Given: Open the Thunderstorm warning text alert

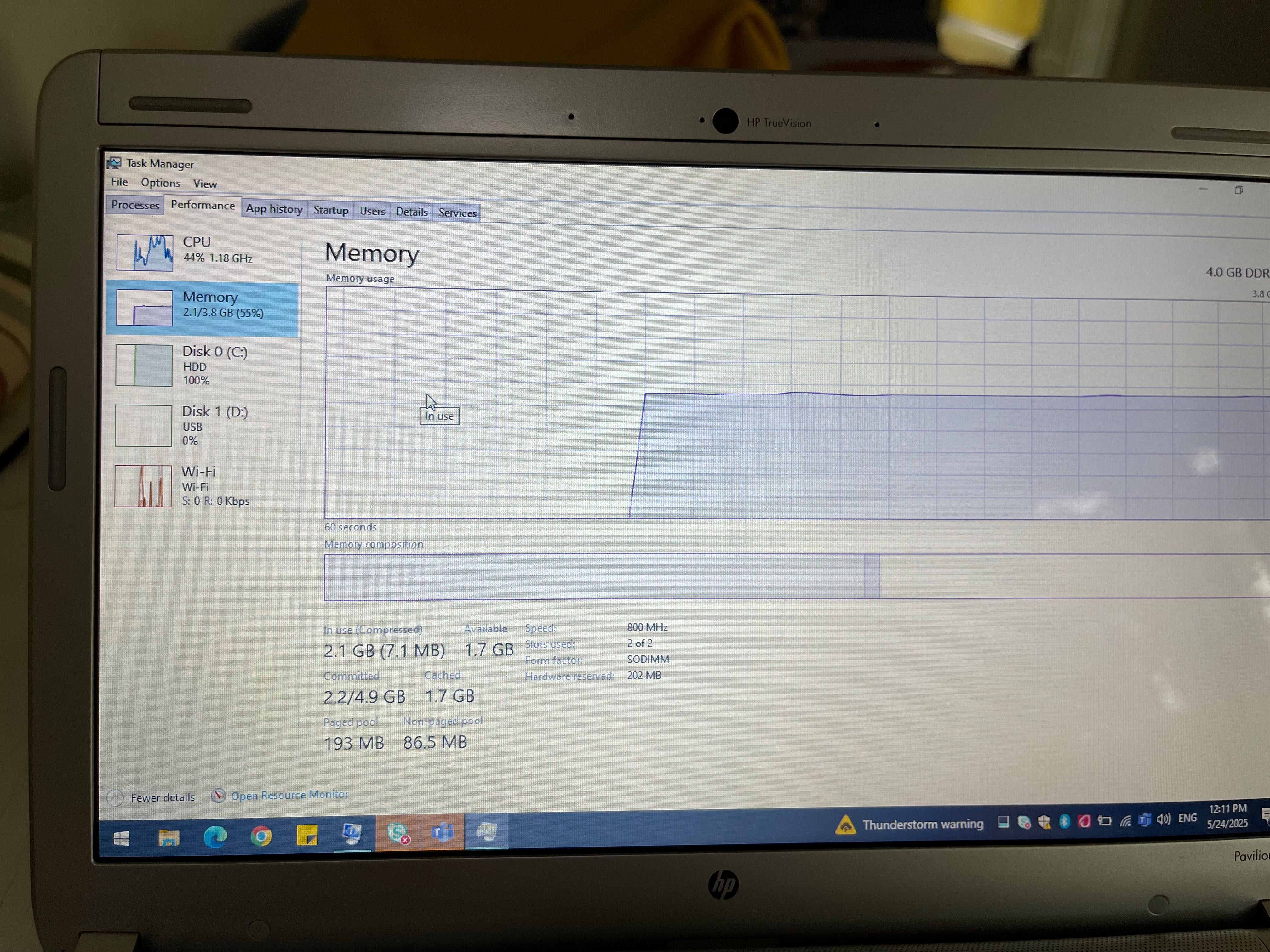Looking at the screenshot, I should (923, 824).
